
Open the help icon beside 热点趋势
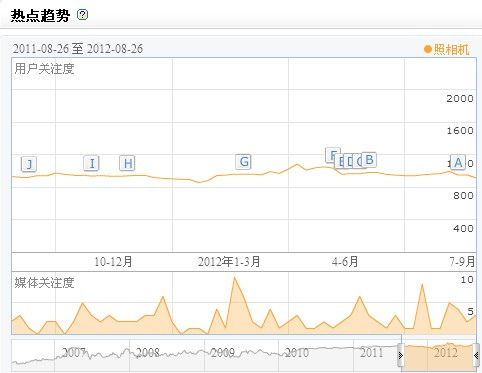(82, 15)
